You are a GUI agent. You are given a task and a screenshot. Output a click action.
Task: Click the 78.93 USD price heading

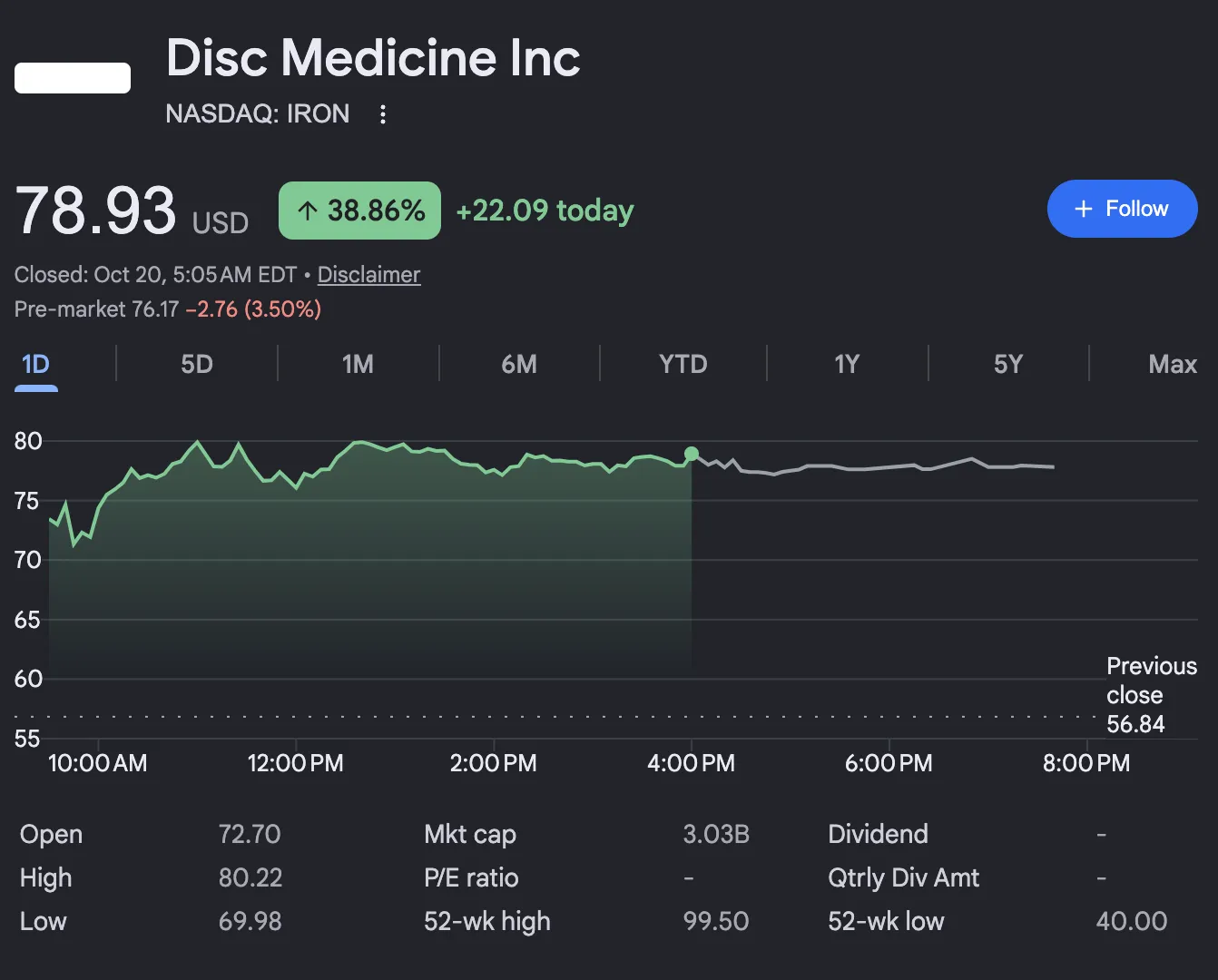pyautogui.click(x=132, y=211)
